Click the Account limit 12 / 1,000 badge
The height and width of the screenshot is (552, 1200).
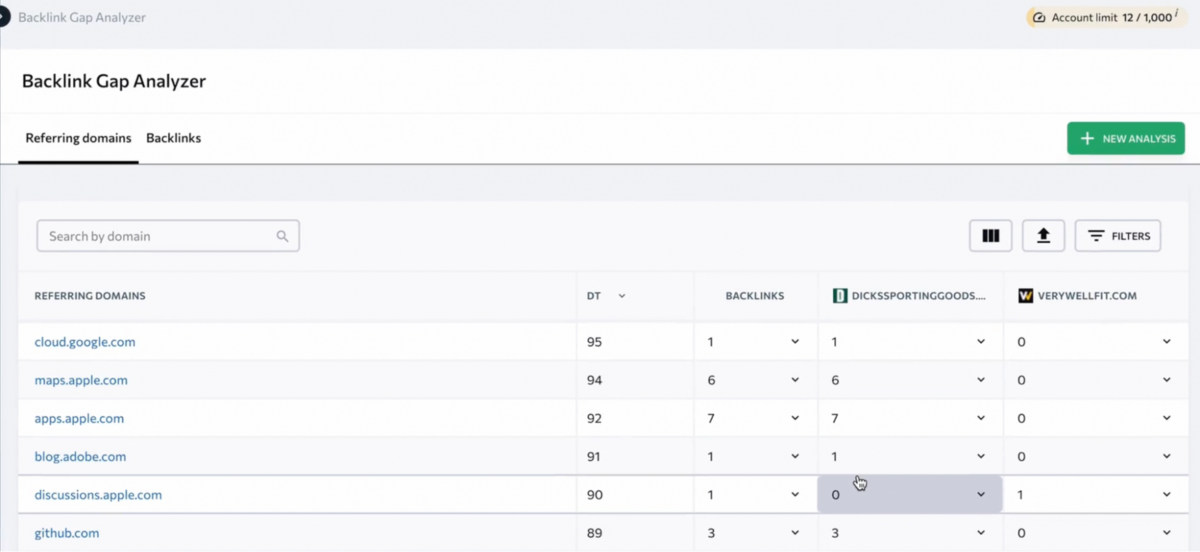coord(1108,18)
